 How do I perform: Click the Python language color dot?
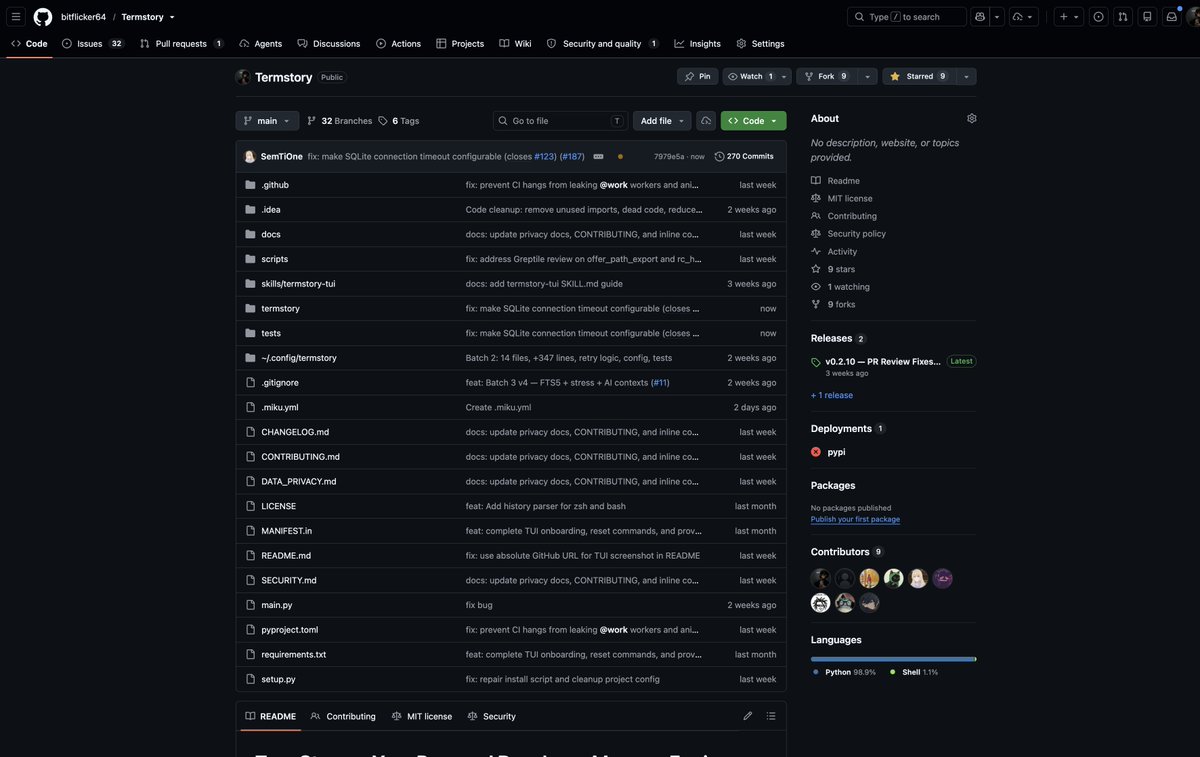tap(816, 672)
